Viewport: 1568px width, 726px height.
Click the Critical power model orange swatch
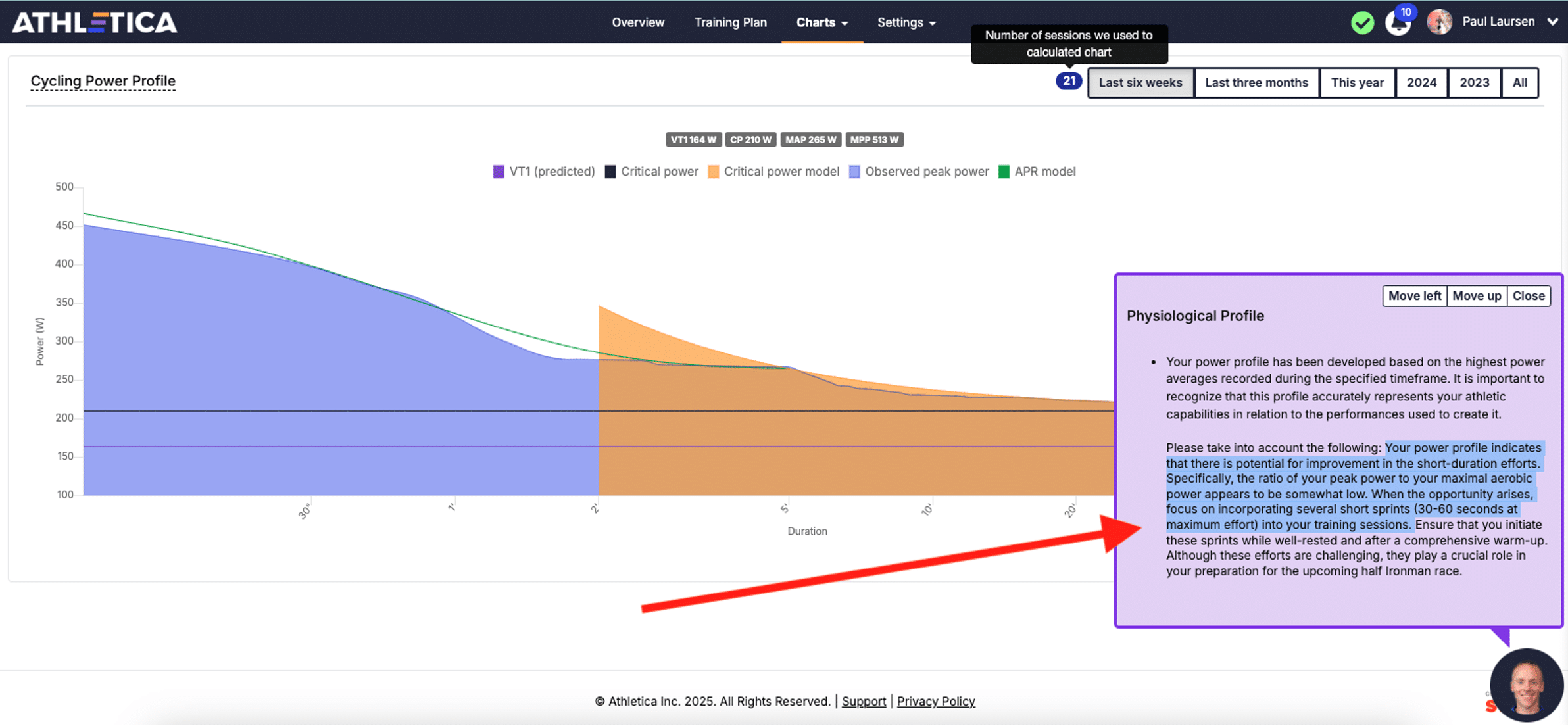[x=714, y=172]
